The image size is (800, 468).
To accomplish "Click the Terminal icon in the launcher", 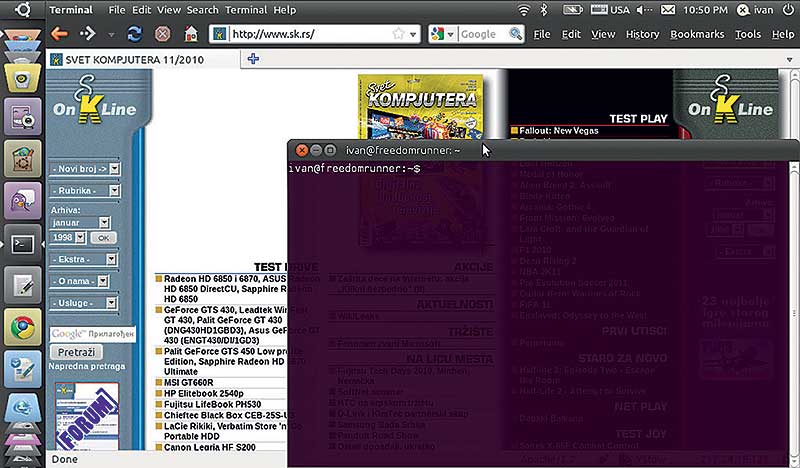I will tap(22, 243).
